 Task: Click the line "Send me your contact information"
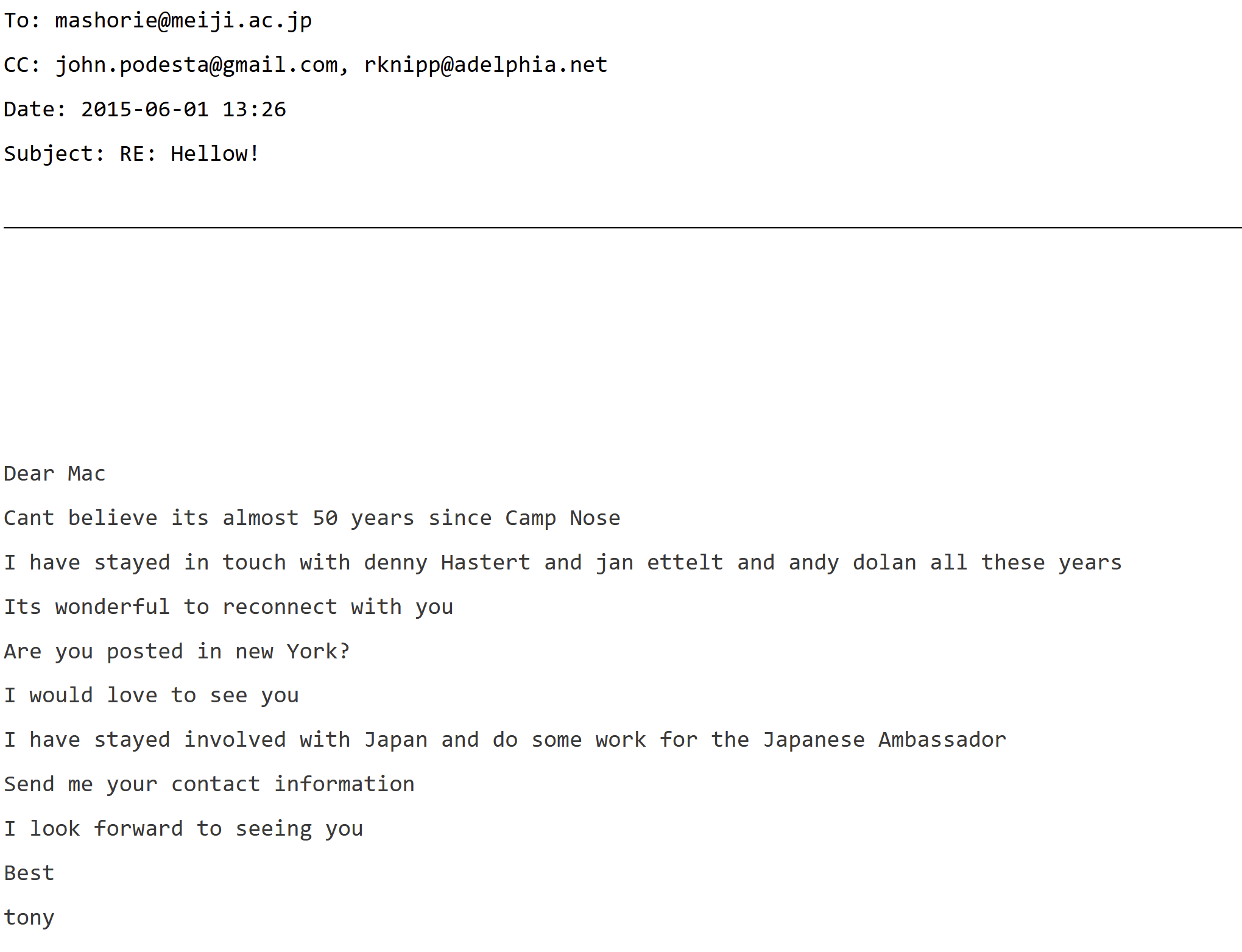click(x=209, y=785)
